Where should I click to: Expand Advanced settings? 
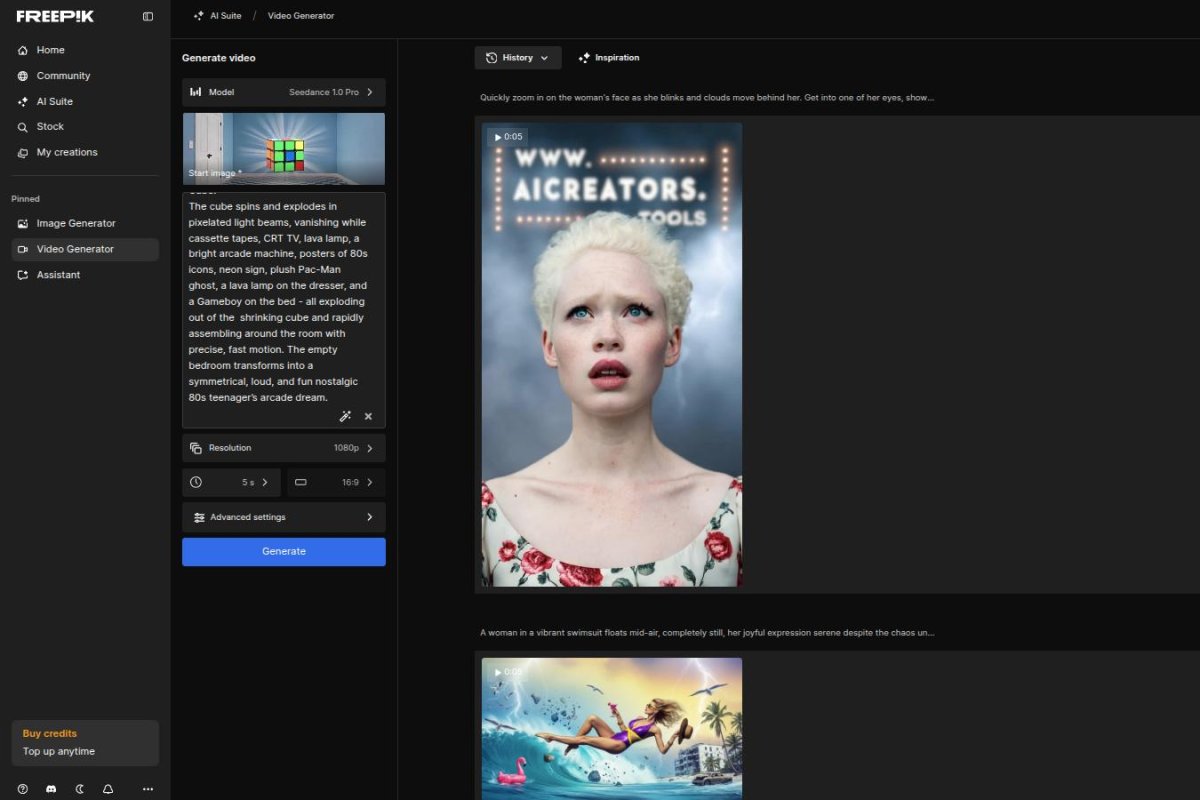[x=283, y=517]
